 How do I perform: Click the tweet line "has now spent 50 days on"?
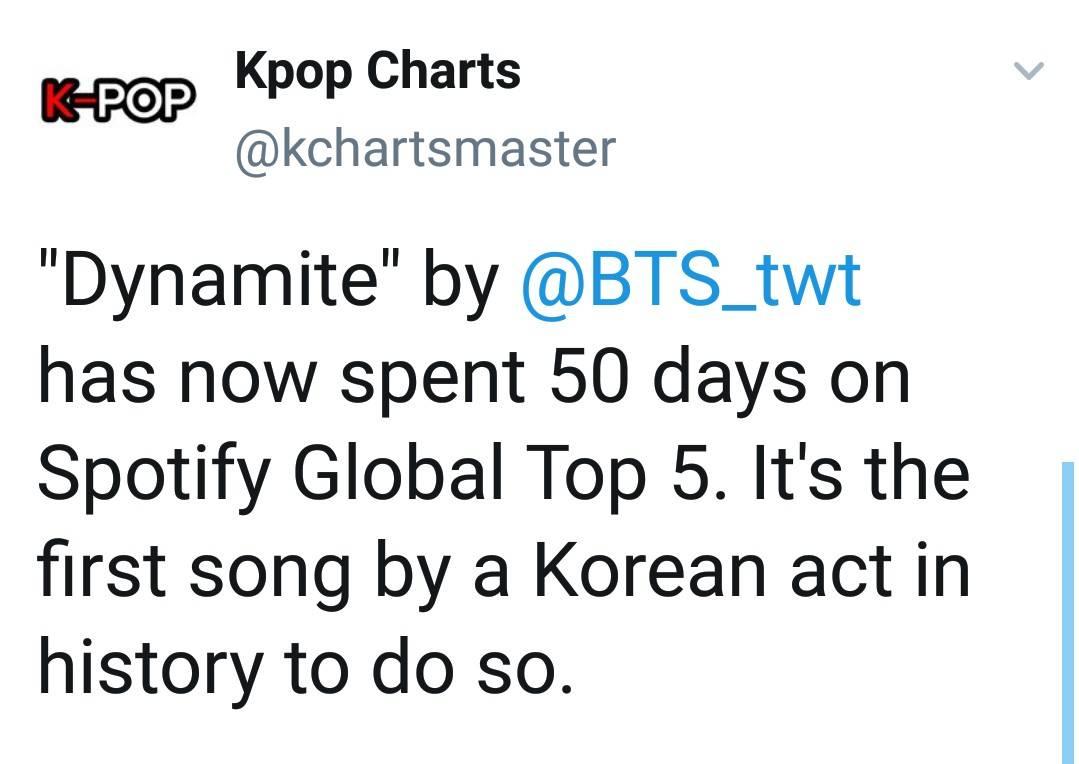[x=474, y=377]
